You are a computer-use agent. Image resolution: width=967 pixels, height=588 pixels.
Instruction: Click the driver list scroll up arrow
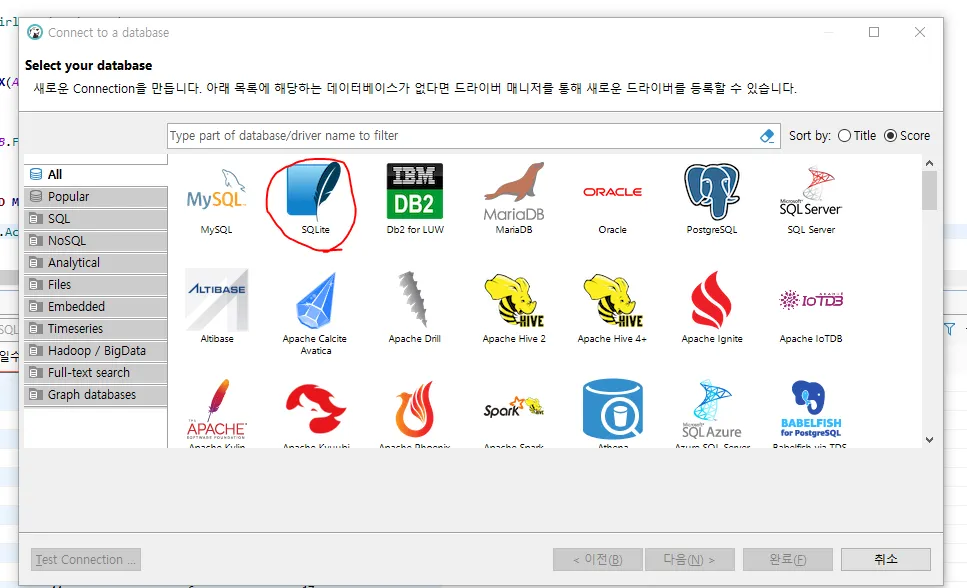coord(929,163)
